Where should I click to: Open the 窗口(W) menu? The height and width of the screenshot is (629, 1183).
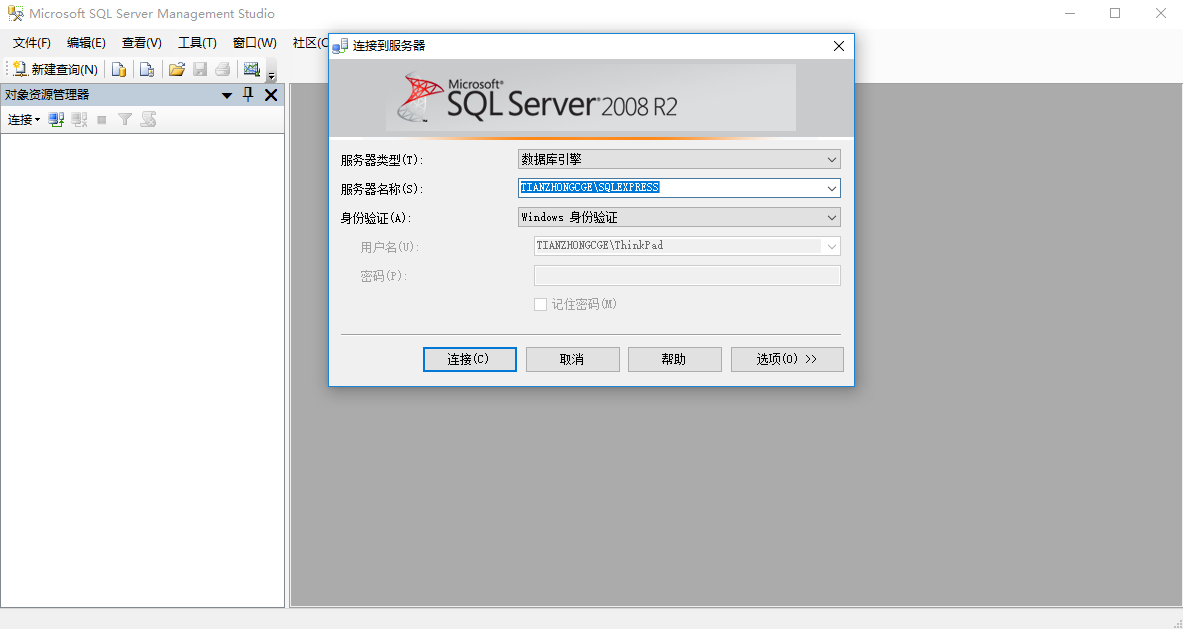(254, 43)
